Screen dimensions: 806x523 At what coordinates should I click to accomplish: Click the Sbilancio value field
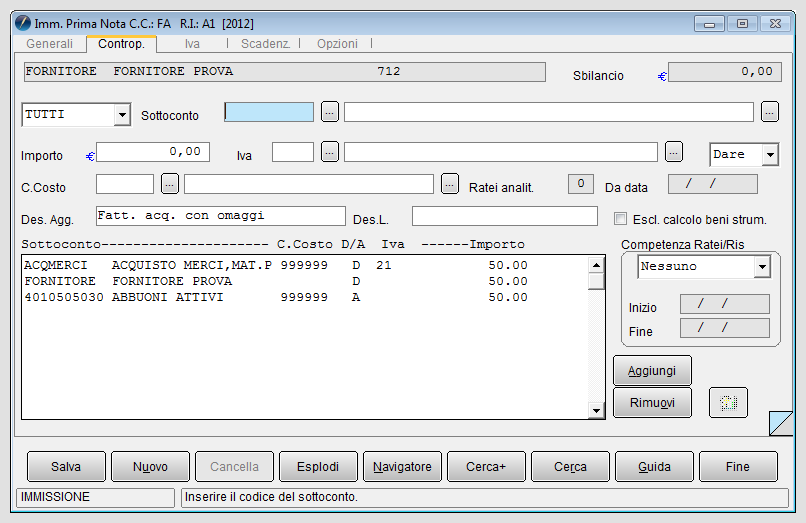click(x=725, y=72)
